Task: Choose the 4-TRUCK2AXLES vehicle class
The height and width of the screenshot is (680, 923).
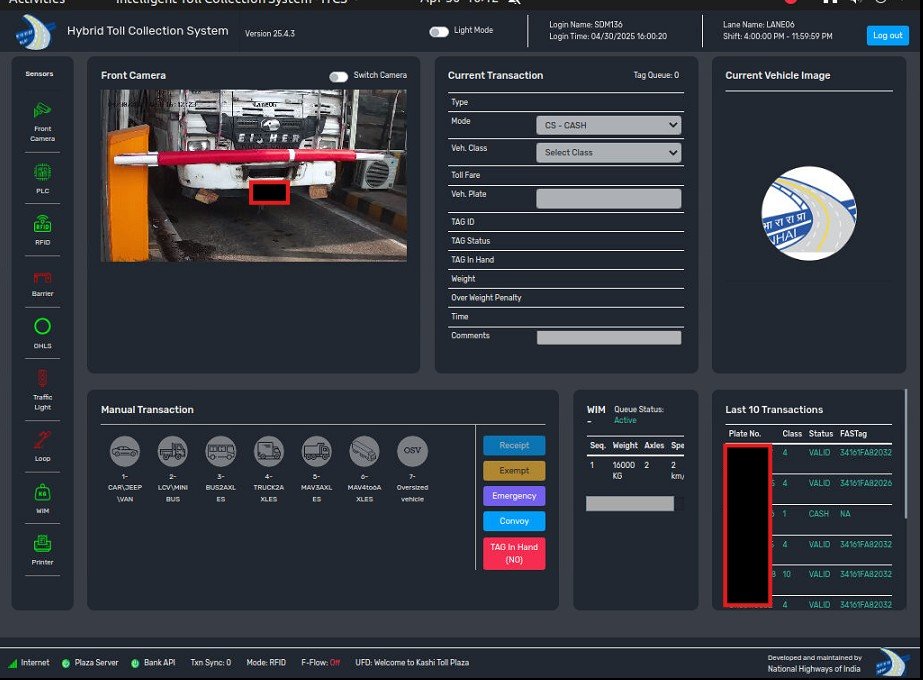Action: [268, 452]
